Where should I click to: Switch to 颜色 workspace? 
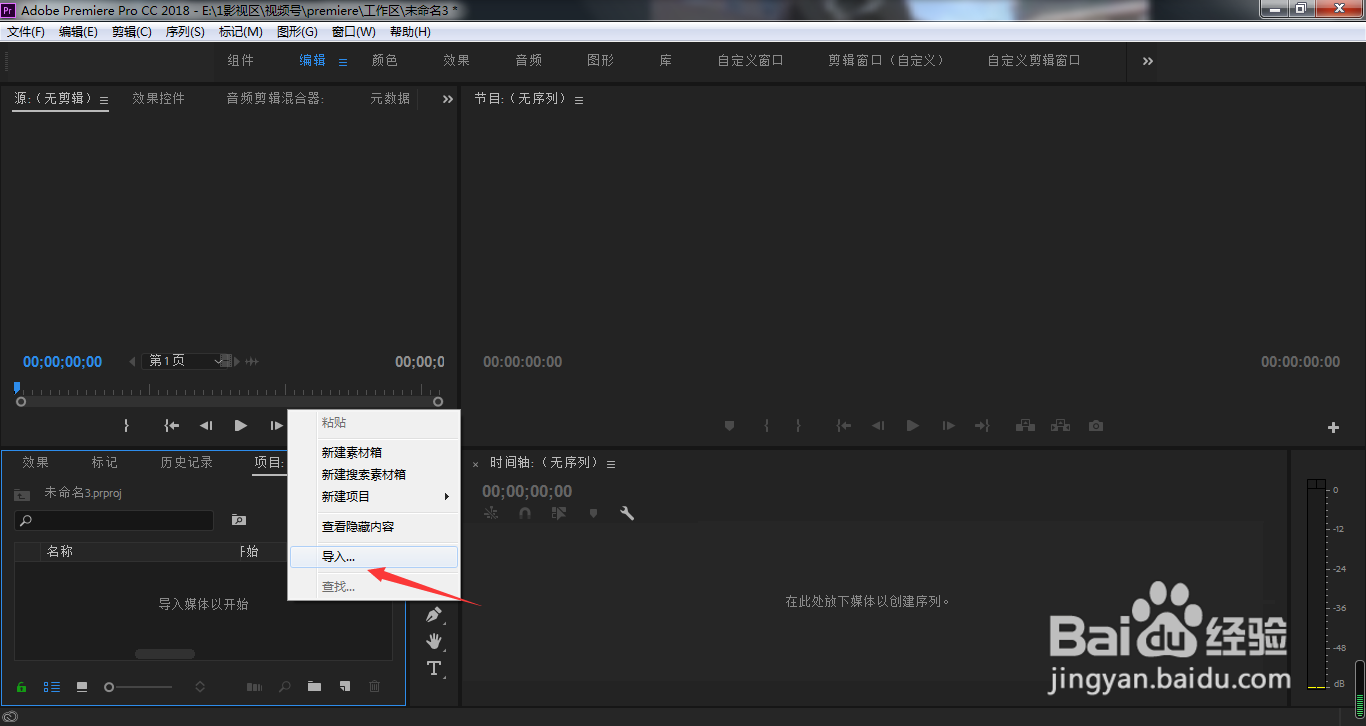point(385,60)
